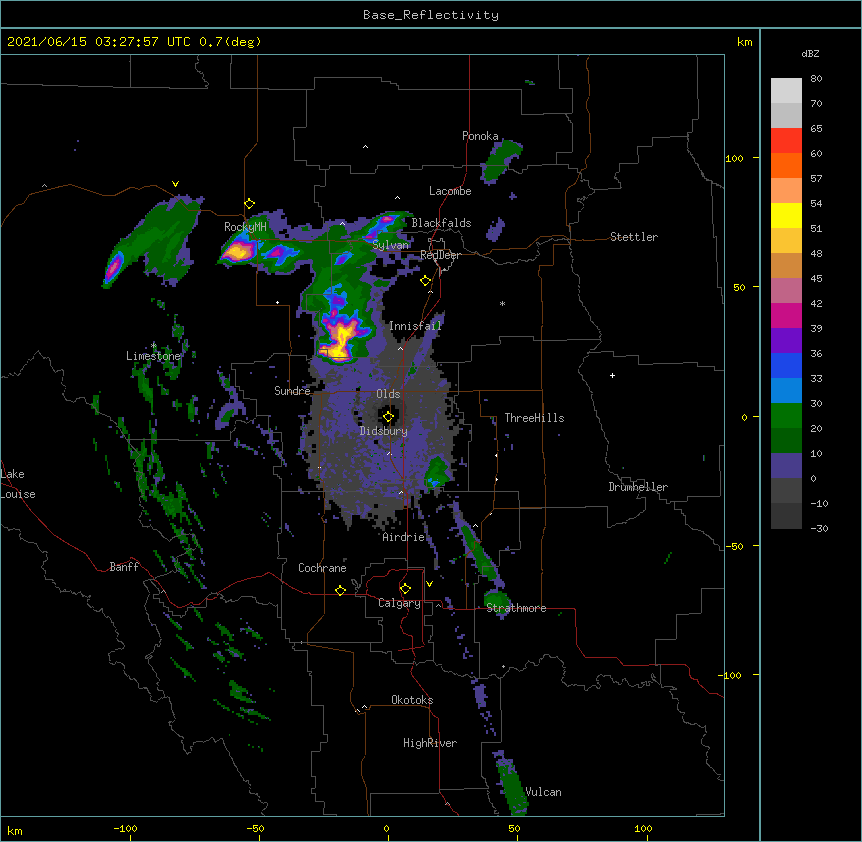Click the -30 value in the dBZ legend
This screenshot has width=862, height=842.
(x=819, y=529)
